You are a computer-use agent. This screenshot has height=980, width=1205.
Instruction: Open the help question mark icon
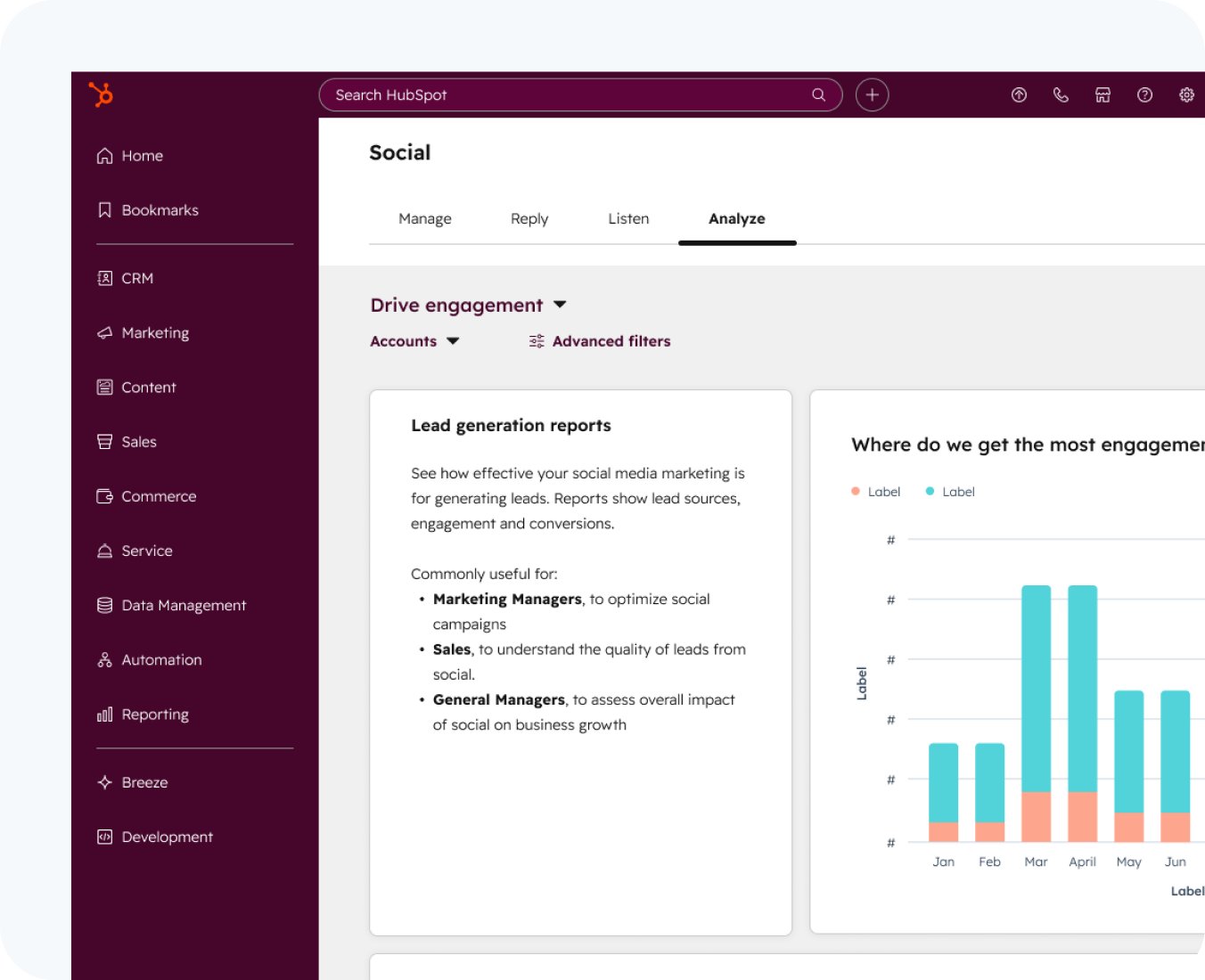pyautogui.click(x=1145, y=94)
